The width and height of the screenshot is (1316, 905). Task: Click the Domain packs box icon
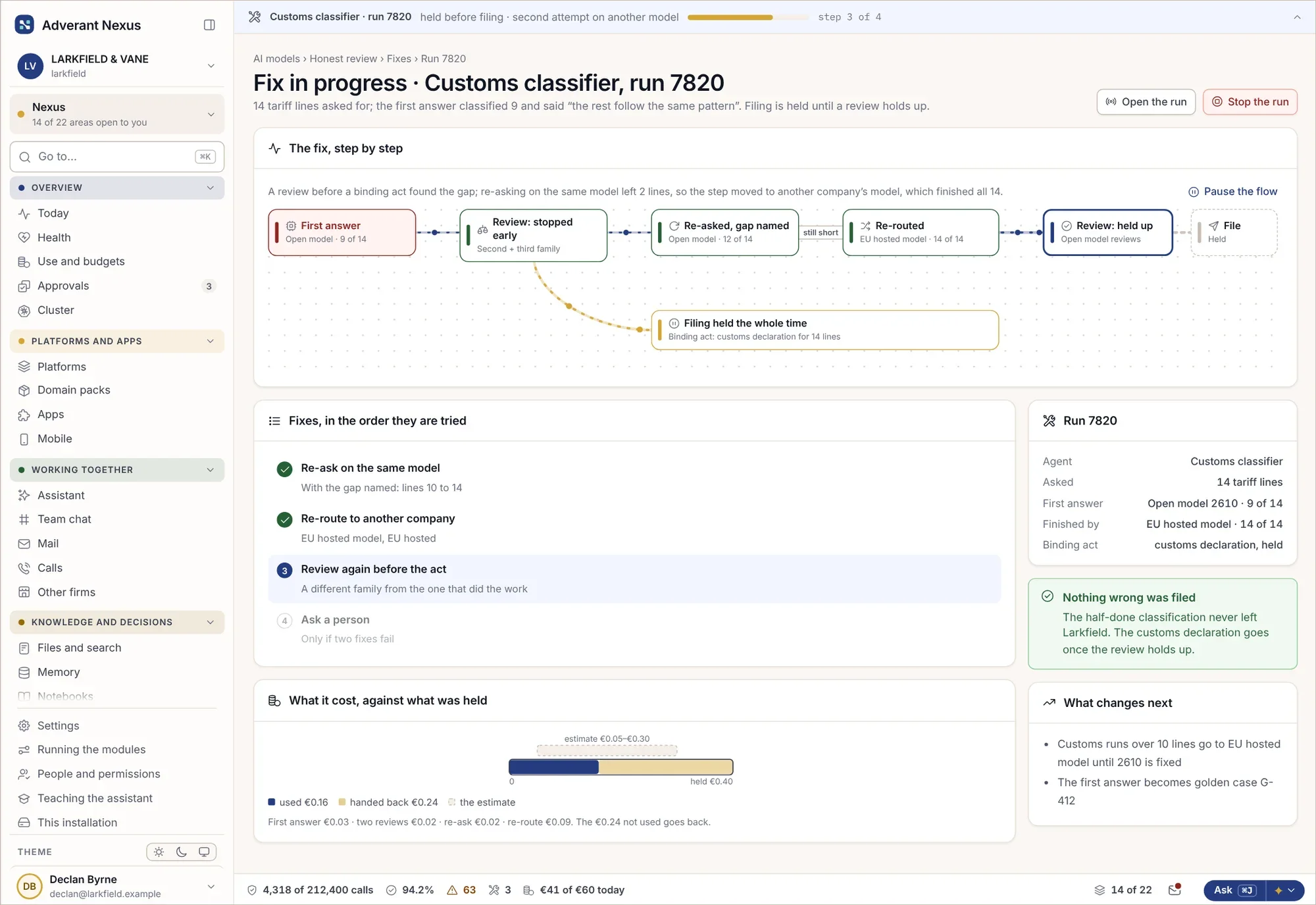[x=24, y=390]
